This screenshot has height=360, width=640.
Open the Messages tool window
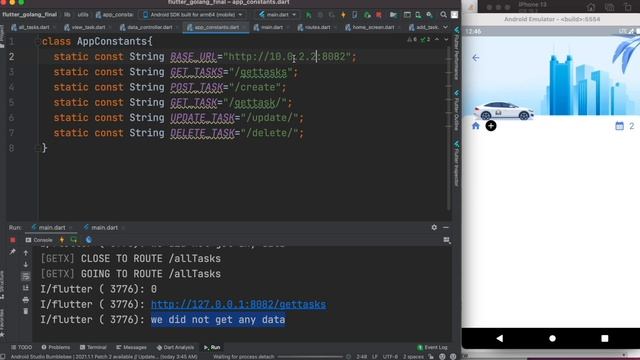tap(131, 347)
